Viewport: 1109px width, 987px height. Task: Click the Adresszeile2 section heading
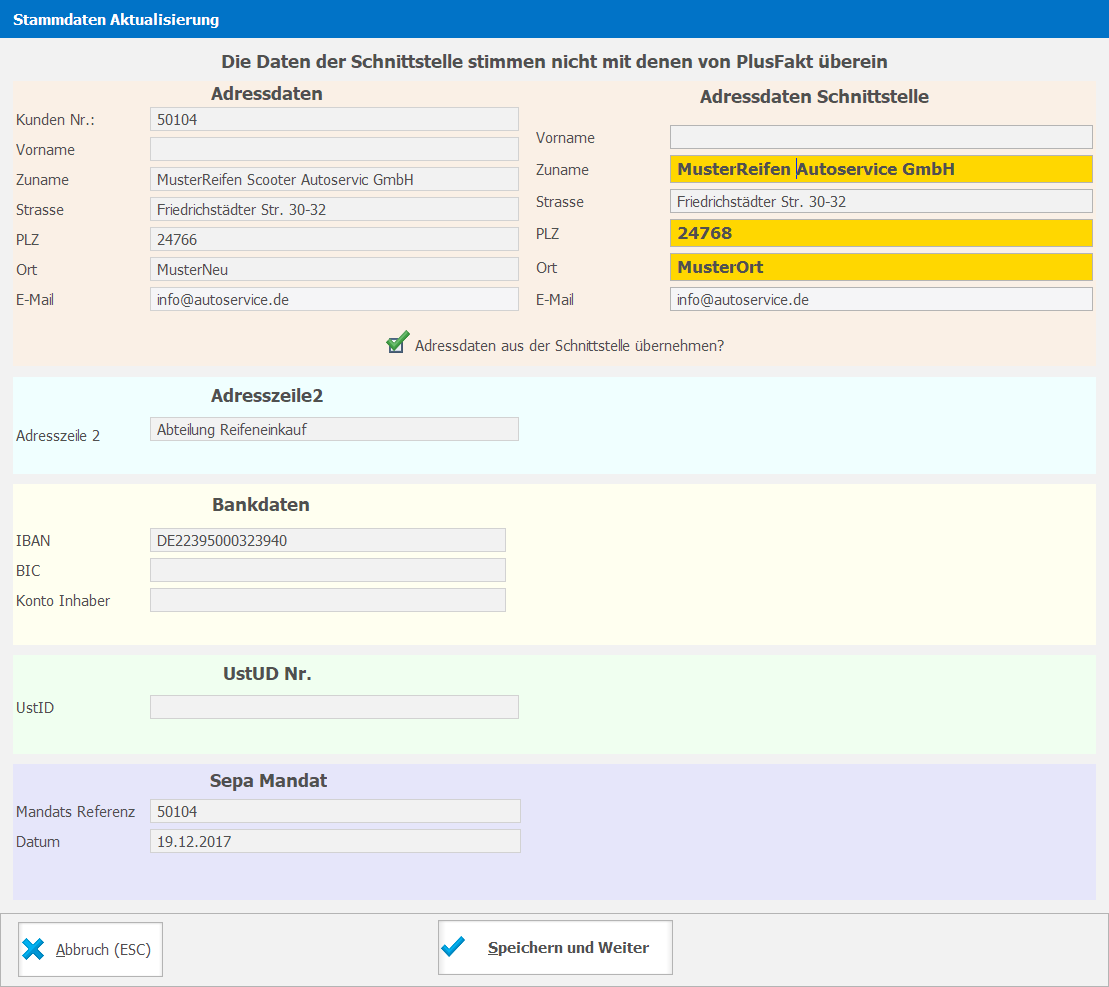click(267, 396)
